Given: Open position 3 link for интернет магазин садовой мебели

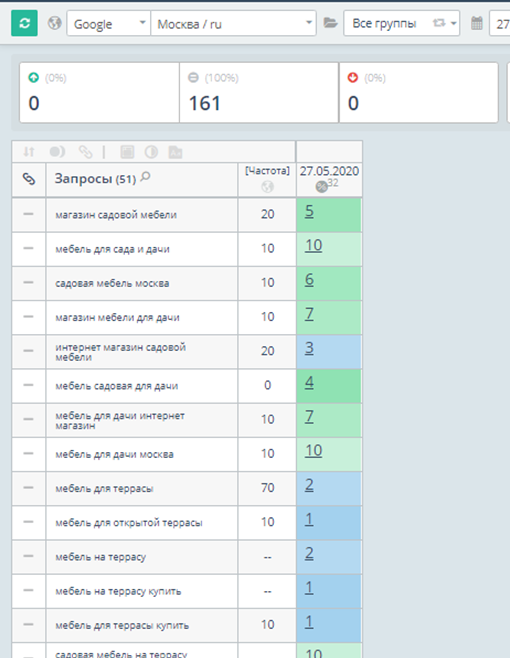Looking at the screenshot, I should point(309,348).
